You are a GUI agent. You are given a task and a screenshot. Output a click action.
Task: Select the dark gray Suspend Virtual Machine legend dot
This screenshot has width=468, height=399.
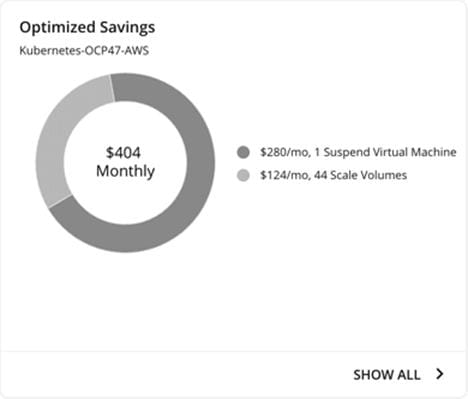pyautogui.click(x=243, y=152)
